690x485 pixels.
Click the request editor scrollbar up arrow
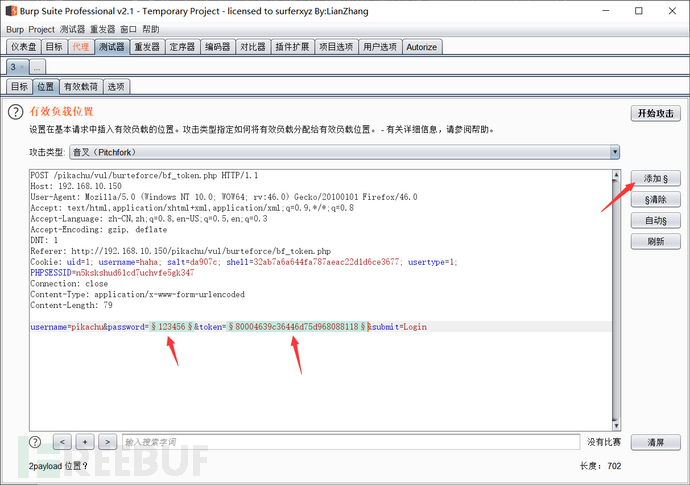coord(616,175)
